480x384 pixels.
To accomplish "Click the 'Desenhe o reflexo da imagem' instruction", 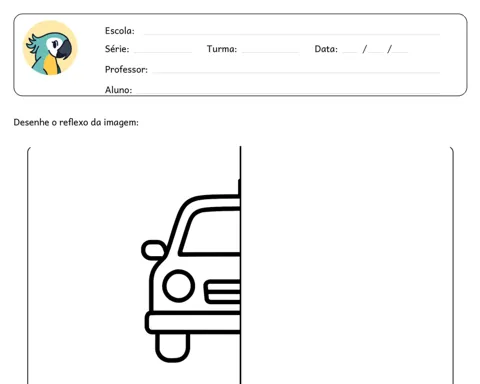I will point(76,123).
